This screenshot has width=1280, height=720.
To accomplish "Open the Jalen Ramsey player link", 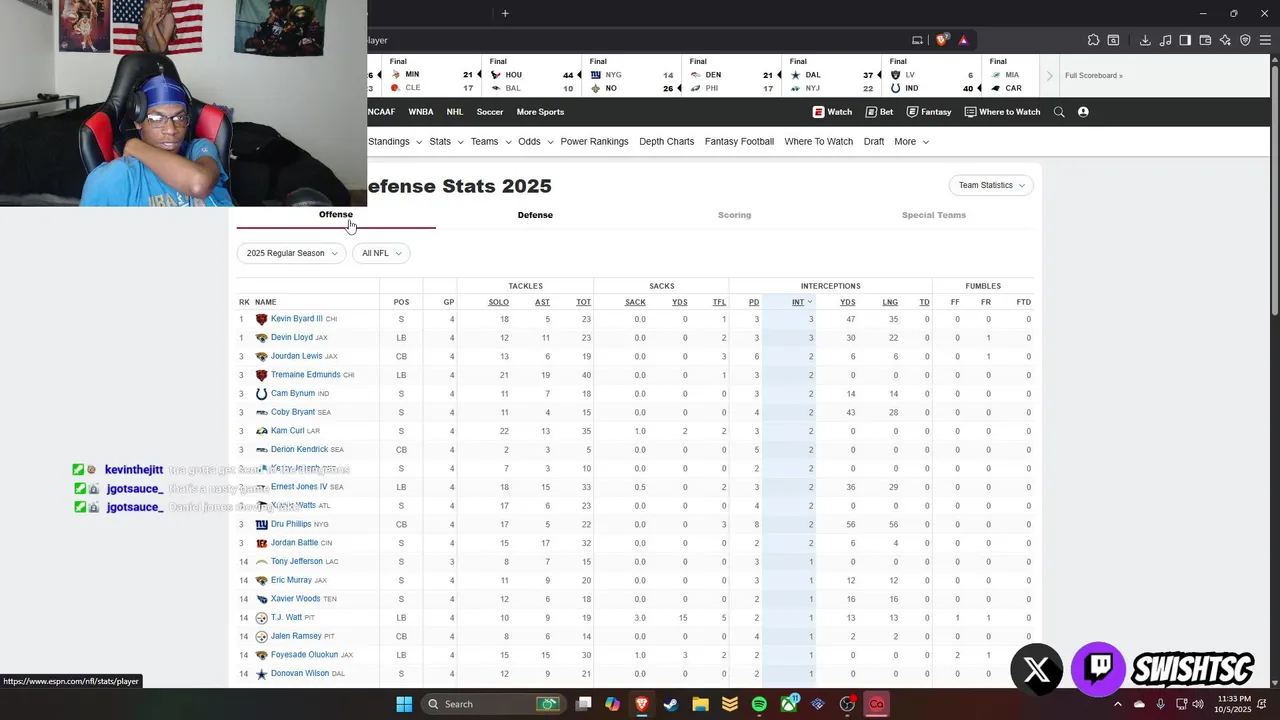I will 295,636.
